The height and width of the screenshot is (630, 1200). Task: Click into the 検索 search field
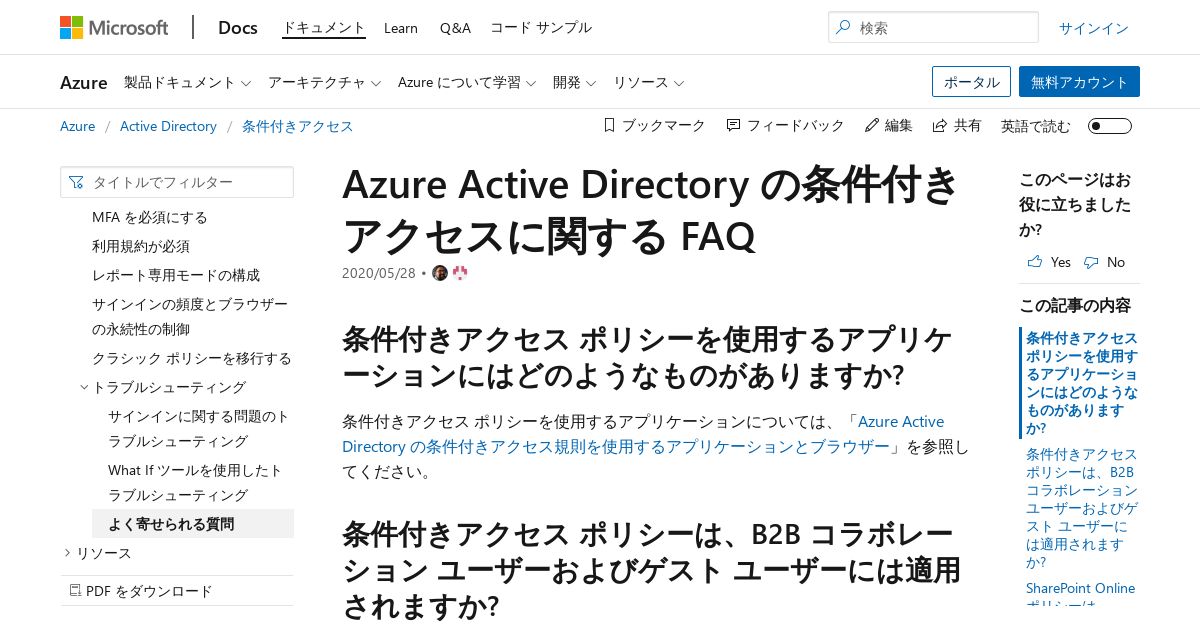(x=933, y=28)
